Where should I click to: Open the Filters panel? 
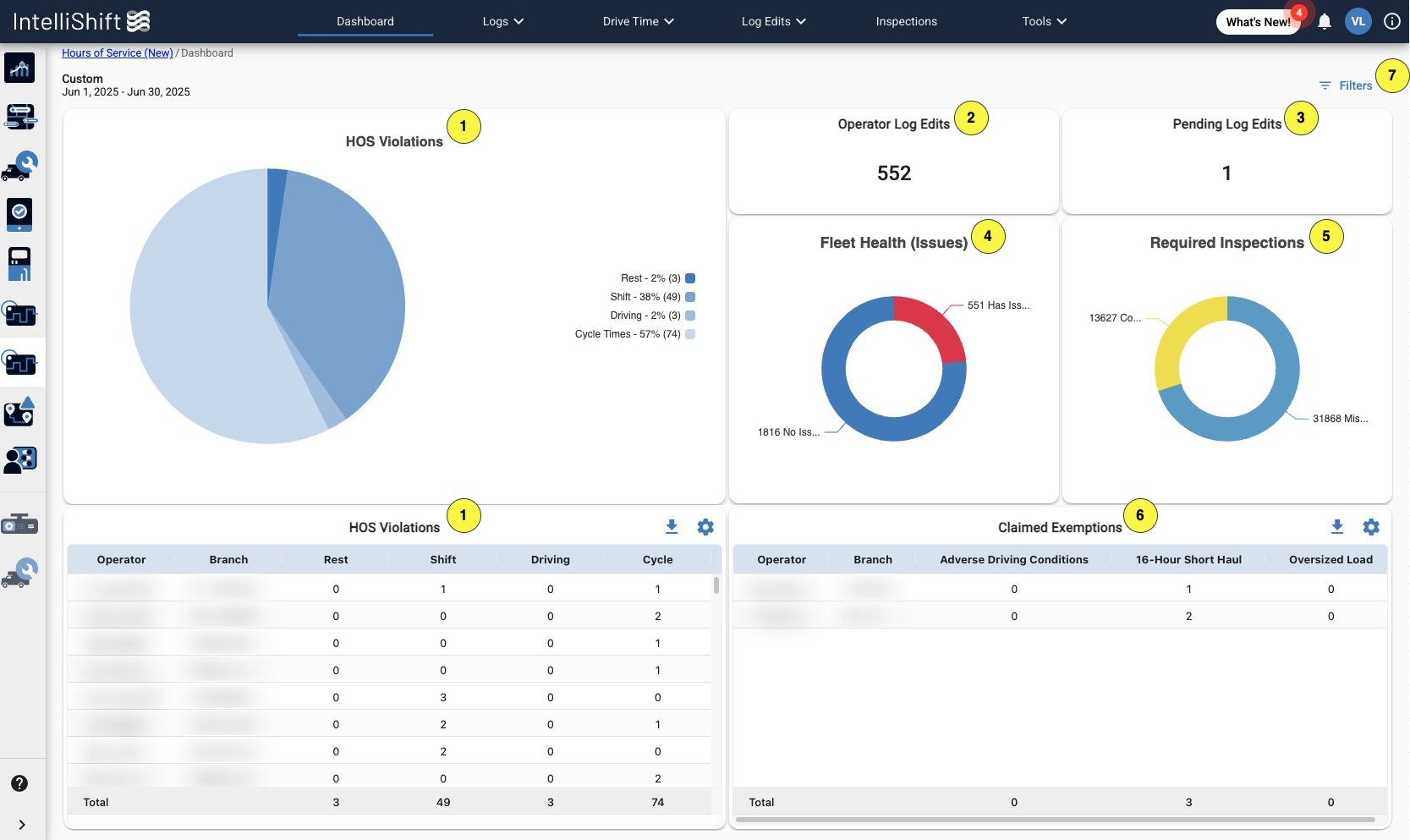(x=1346, y=85)
